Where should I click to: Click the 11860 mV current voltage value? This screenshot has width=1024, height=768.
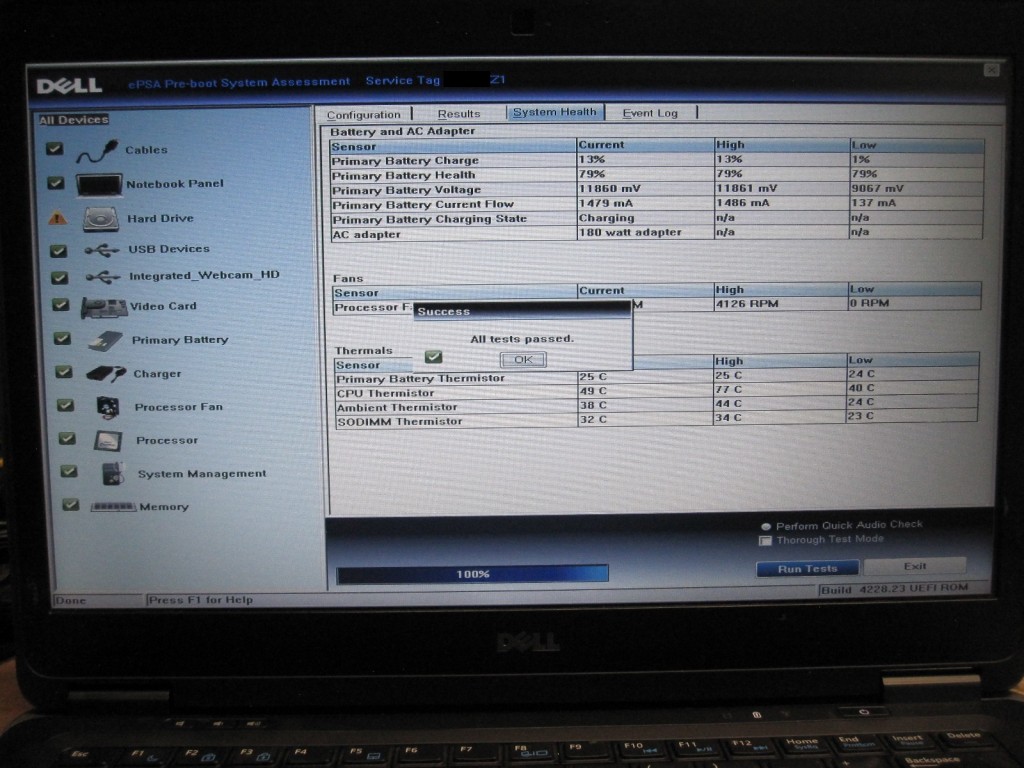tap(609, 189)
